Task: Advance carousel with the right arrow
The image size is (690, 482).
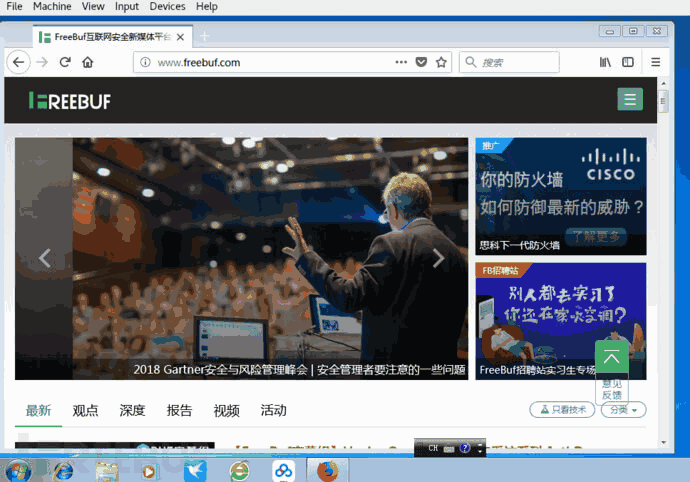Action: [x=438, y=258]
